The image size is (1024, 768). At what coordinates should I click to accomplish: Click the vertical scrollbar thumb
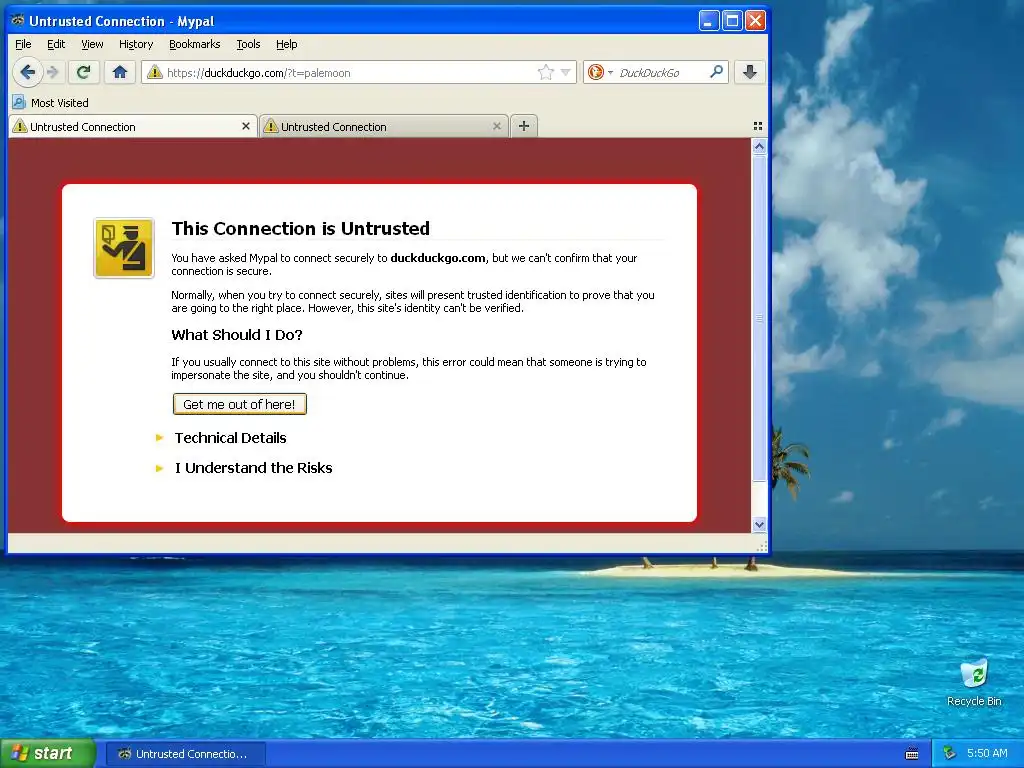click(x=759, y=317)
